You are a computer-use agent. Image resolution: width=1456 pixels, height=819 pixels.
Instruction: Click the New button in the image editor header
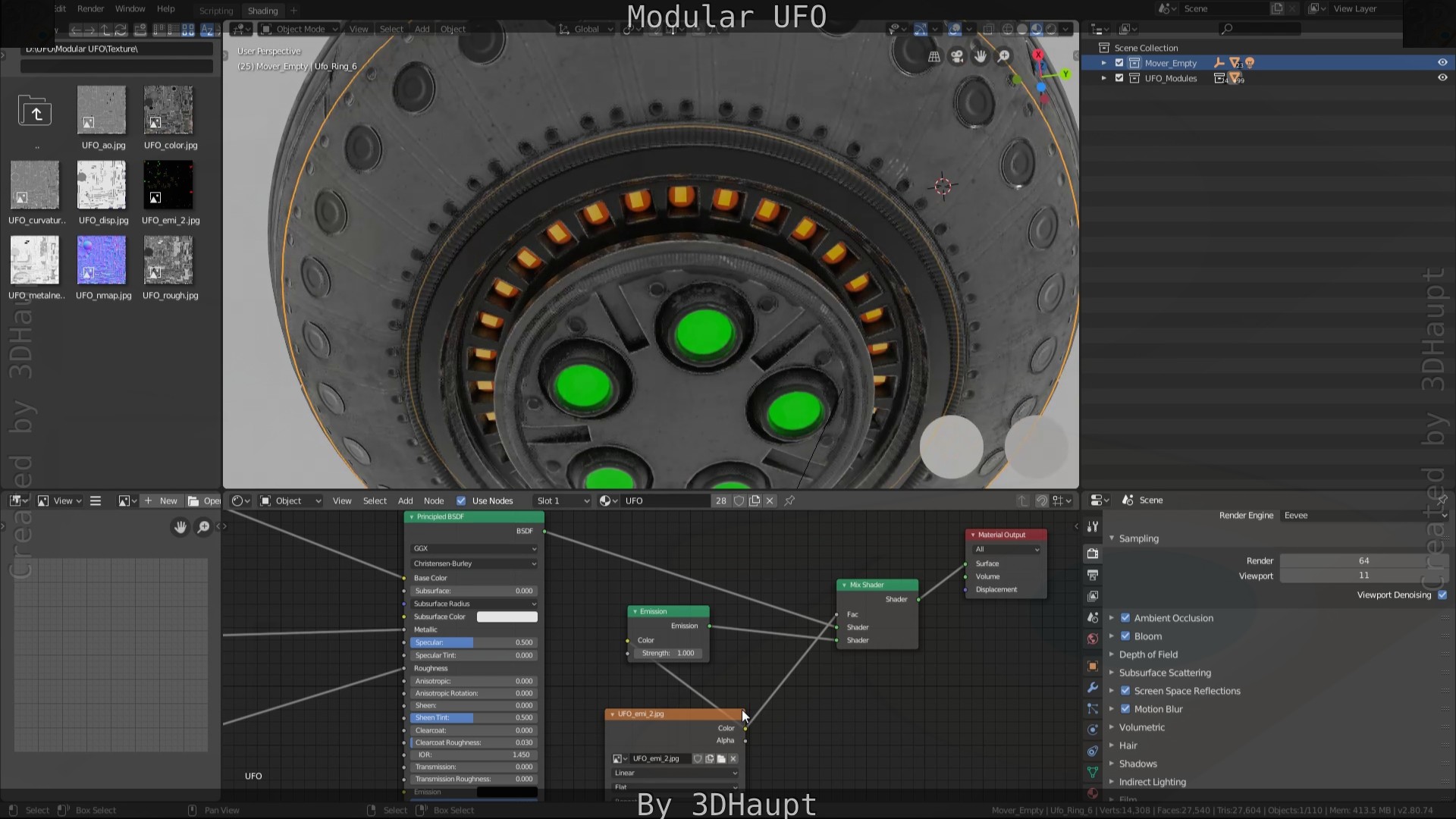pos(168,500)
